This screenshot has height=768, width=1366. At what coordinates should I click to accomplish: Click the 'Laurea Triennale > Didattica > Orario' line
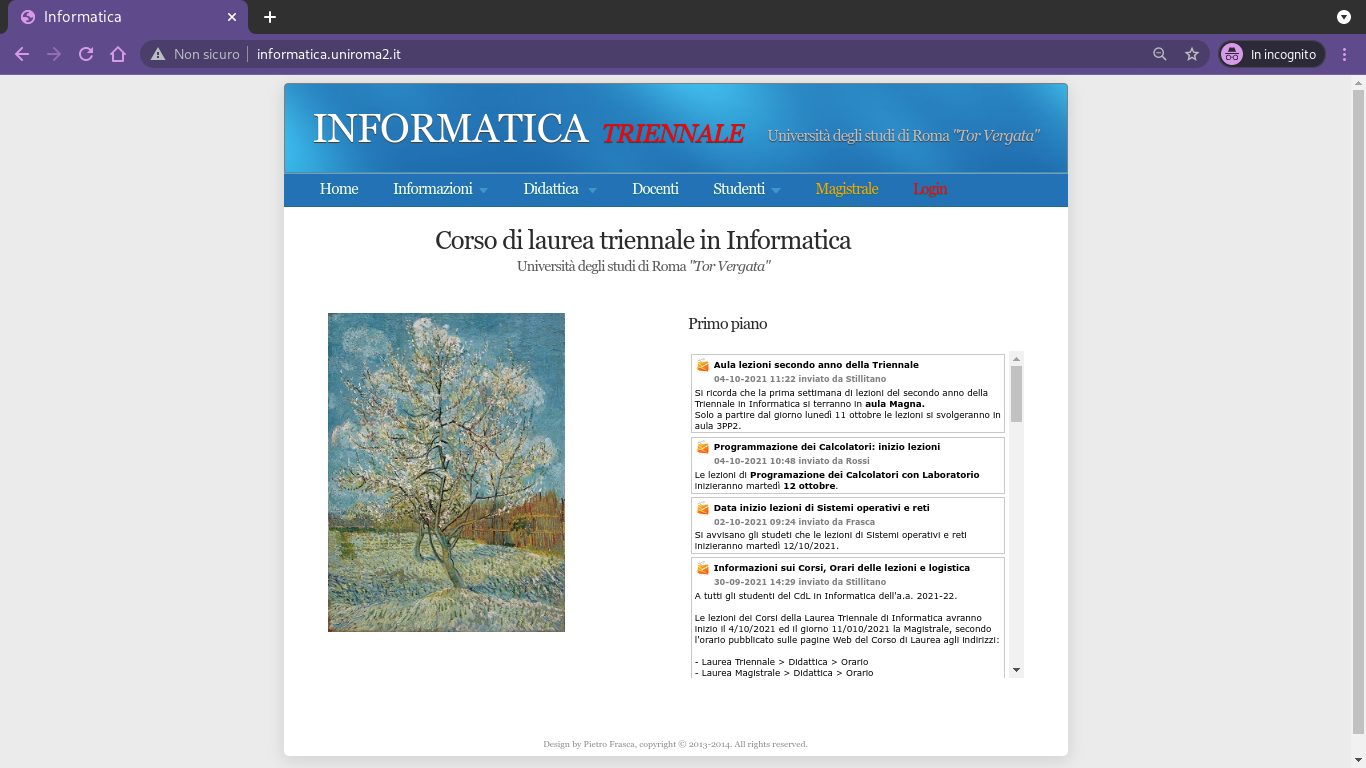pyautogui.click(x=781, y=662)
